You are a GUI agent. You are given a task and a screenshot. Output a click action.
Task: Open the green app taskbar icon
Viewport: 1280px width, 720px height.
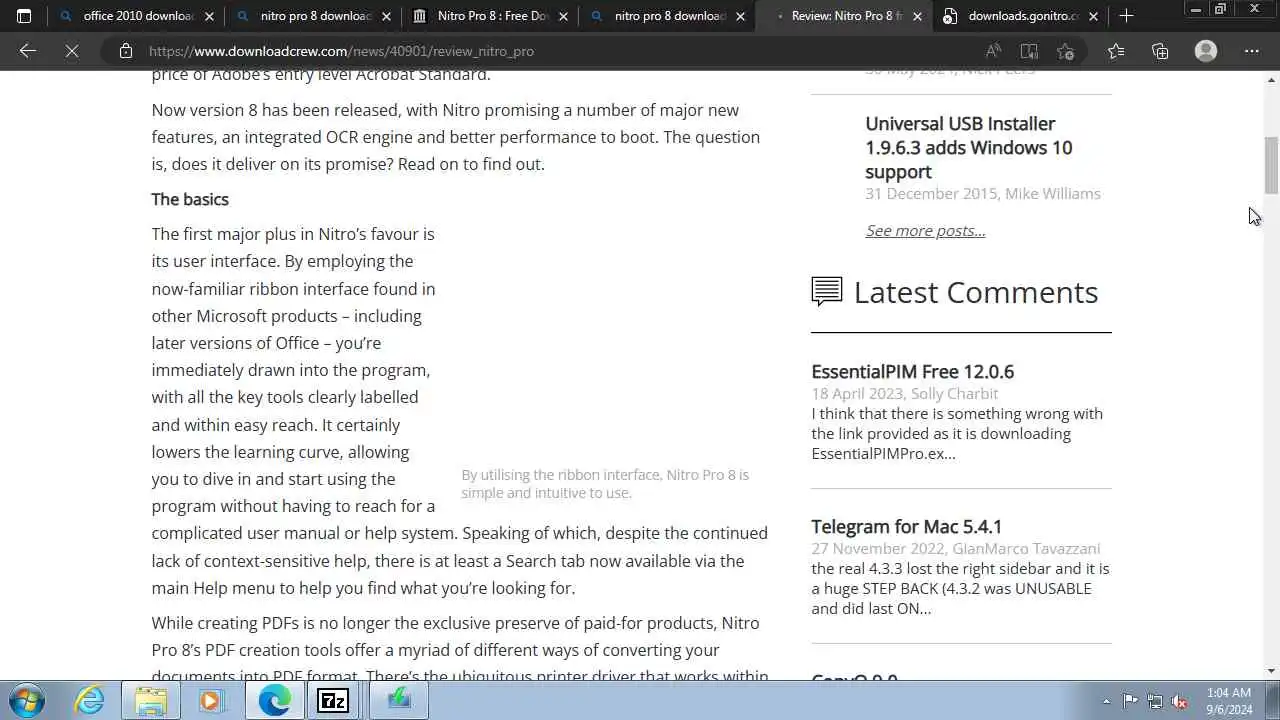[399, 700]
